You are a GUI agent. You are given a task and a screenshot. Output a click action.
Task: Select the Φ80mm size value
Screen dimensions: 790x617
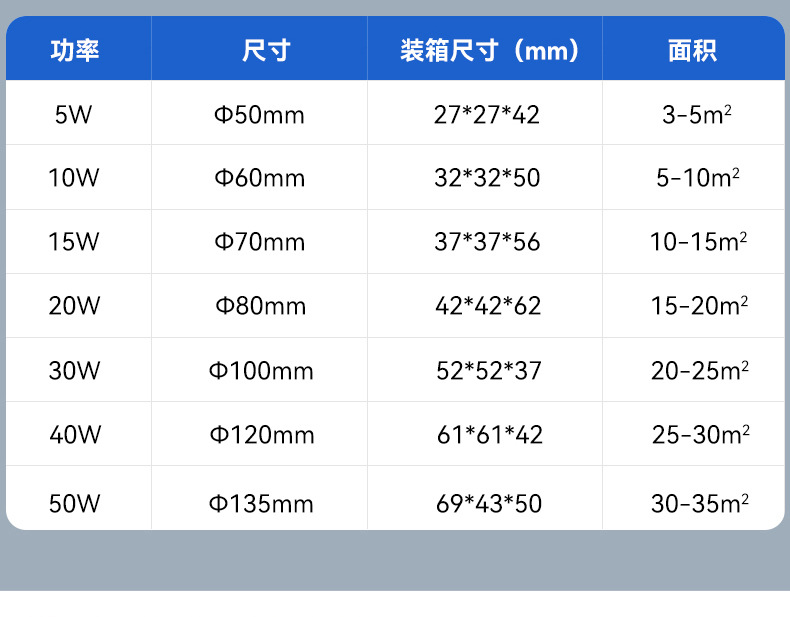tap(260, 306)
